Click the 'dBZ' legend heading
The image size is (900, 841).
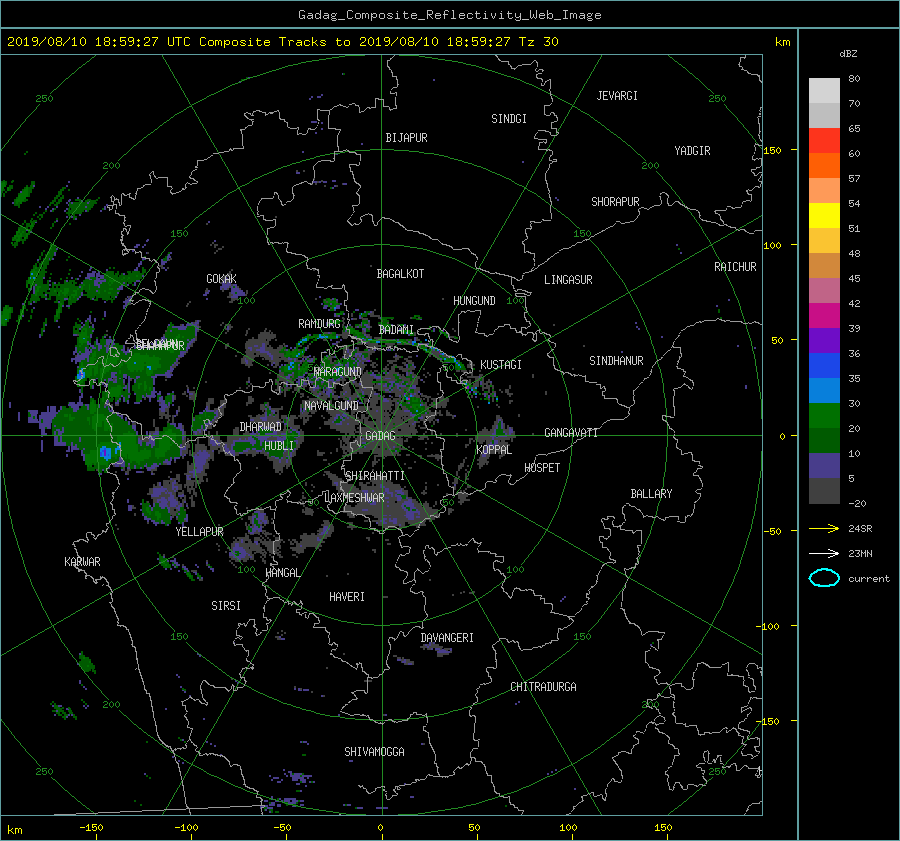tap(848, 54)
